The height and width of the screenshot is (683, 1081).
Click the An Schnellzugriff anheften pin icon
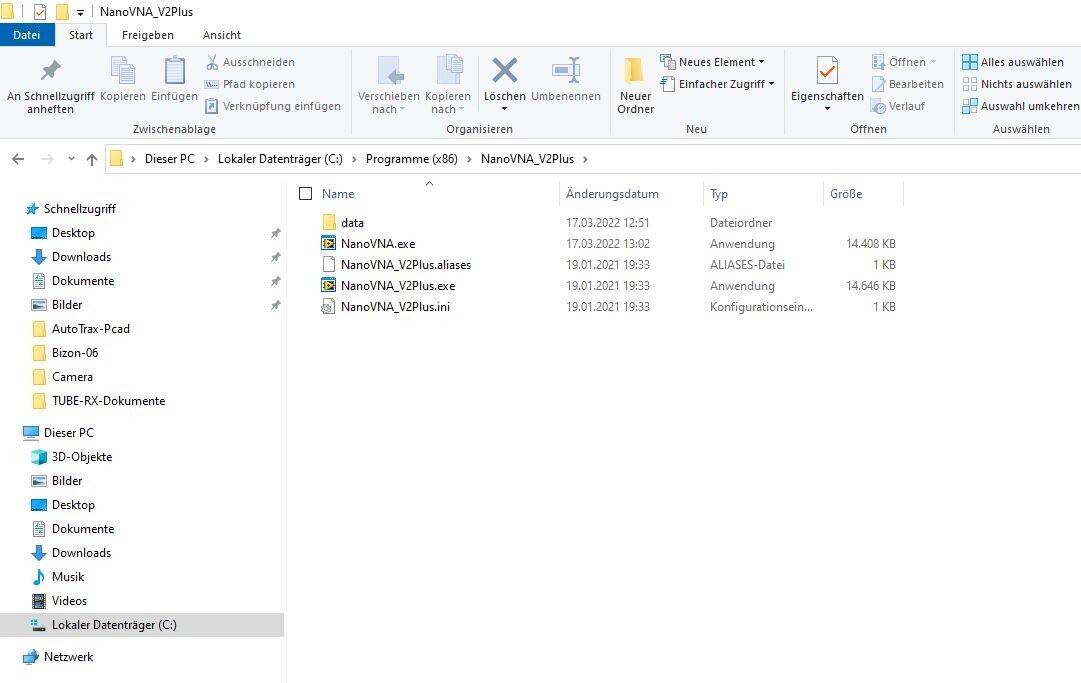click(50, 71)
